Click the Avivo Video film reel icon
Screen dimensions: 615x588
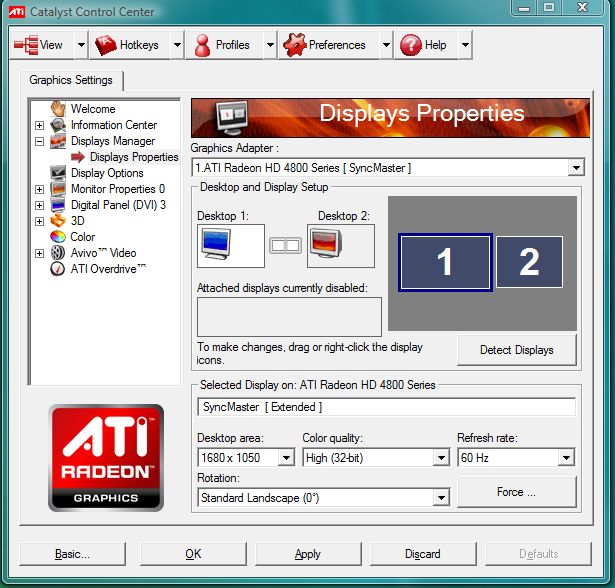[58, 253]
